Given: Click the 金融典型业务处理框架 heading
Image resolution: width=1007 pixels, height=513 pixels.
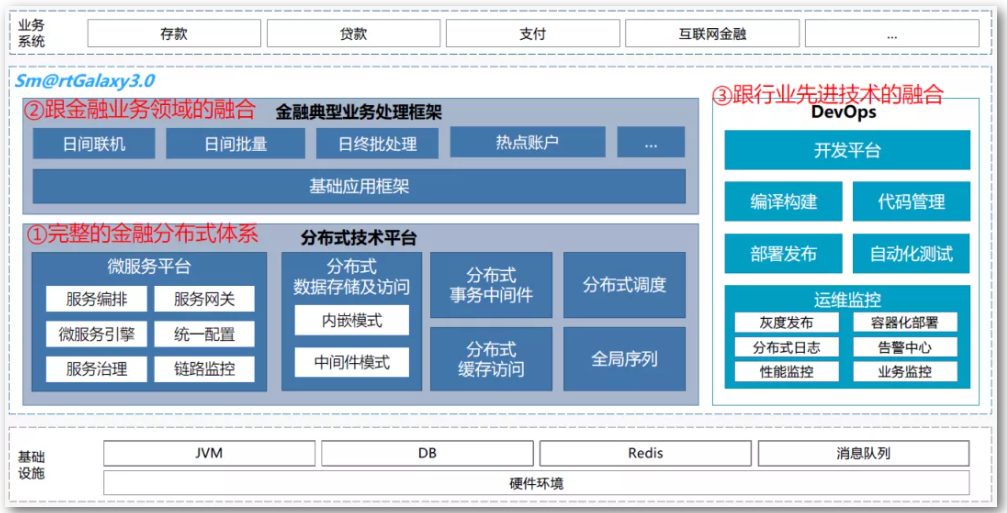Looking at the screenshot, I should [x=359, y=112].
